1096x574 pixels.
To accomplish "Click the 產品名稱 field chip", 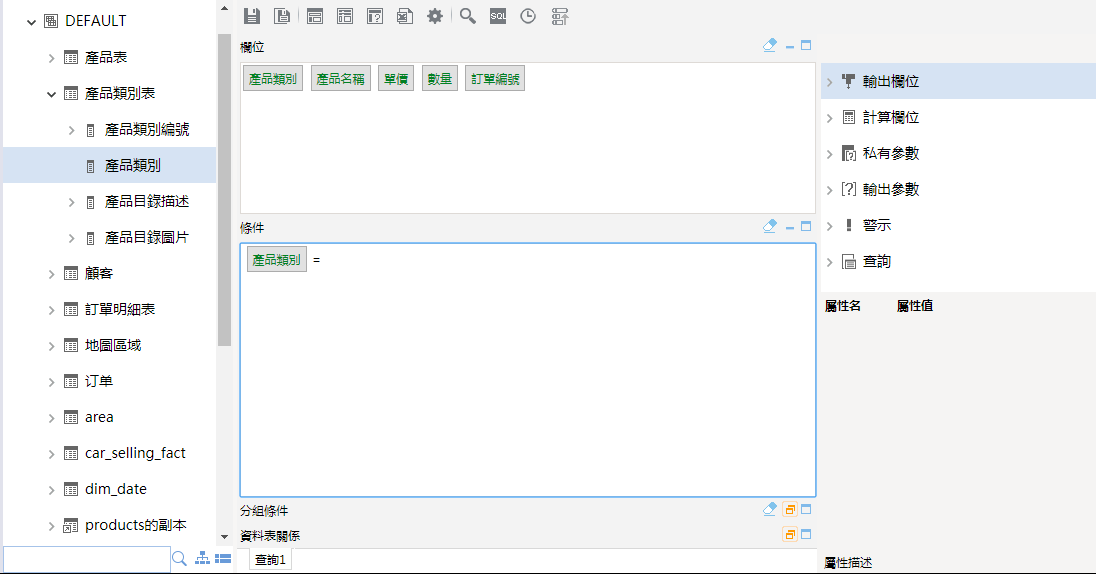I will (340, 79).
